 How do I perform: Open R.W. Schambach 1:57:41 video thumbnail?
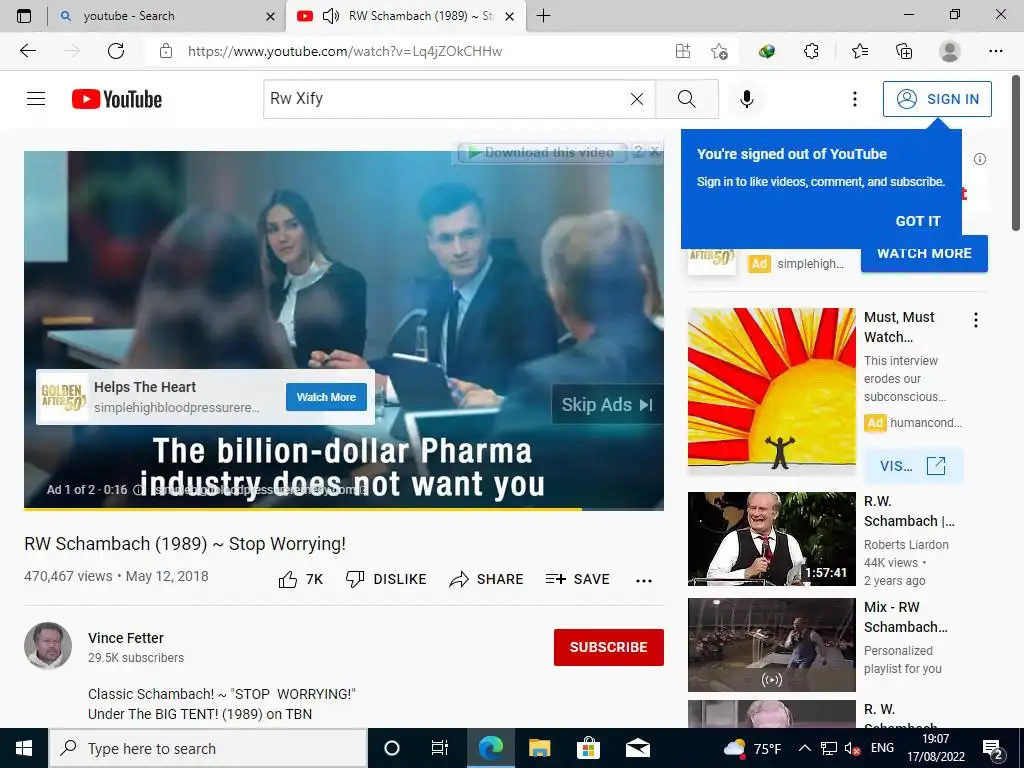tap(771, 539)
